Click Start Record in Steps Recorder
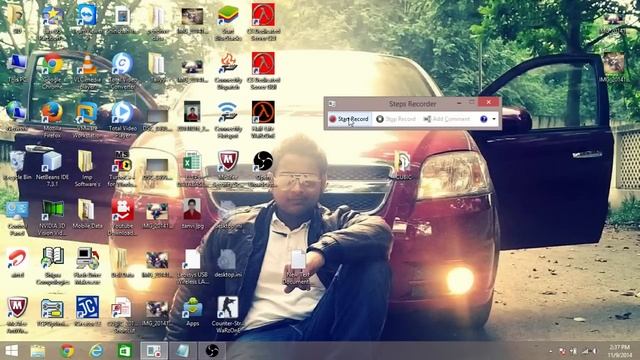The image size is (640, 360). pyautogui.click(x=349, y=119)
